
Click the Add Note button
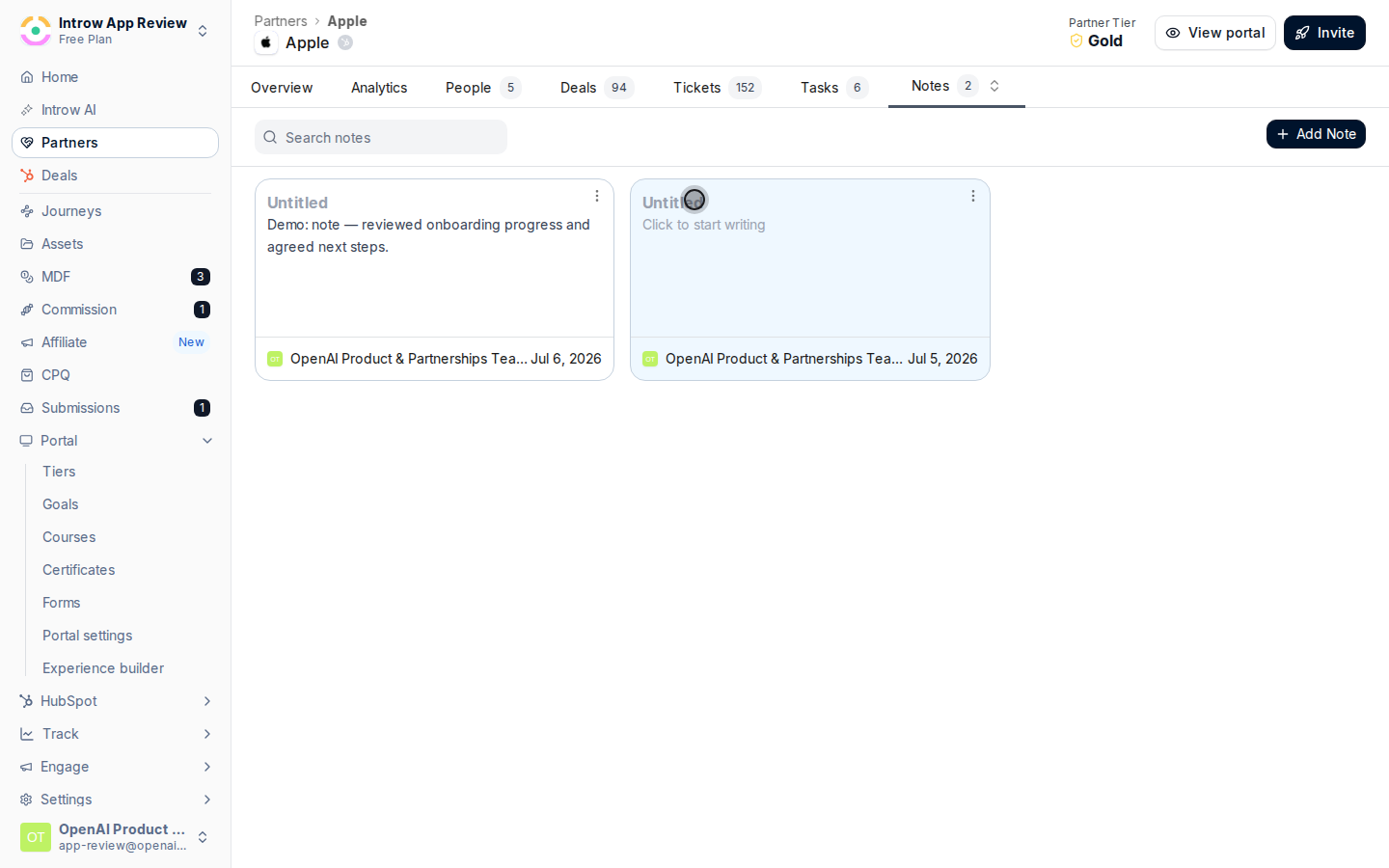[1316, 134]
